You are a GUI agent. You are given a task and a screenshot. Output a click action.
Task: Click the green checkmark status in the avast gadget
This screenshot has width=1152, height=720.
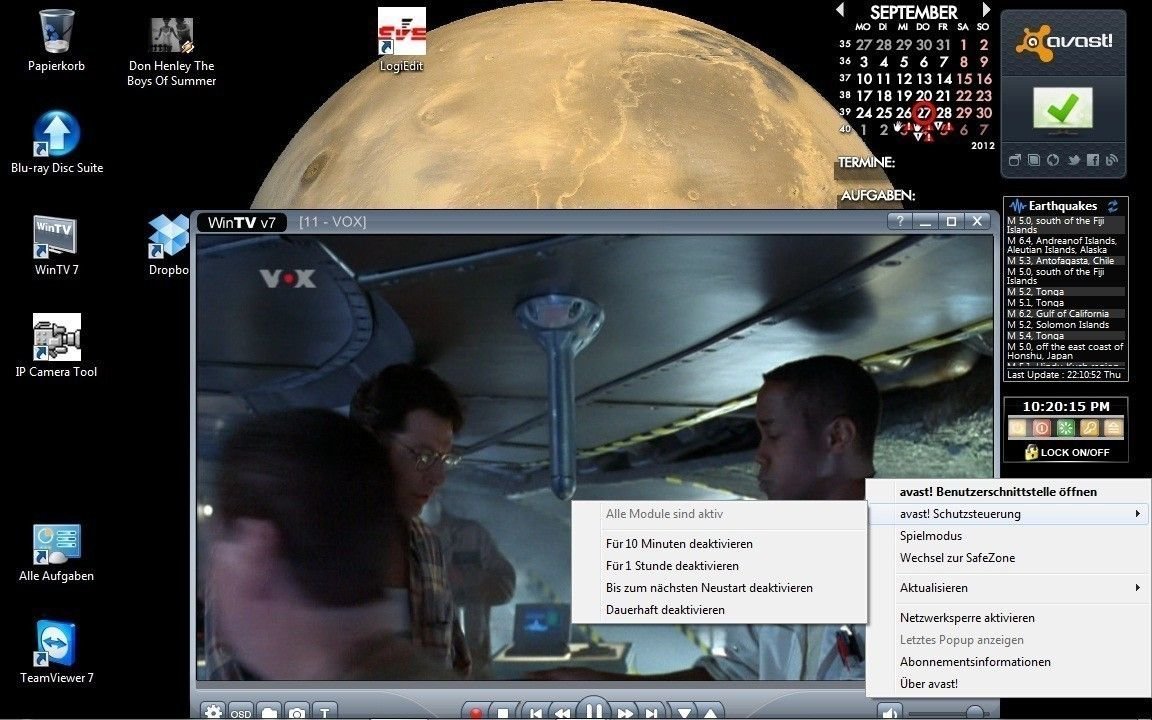1062,109
